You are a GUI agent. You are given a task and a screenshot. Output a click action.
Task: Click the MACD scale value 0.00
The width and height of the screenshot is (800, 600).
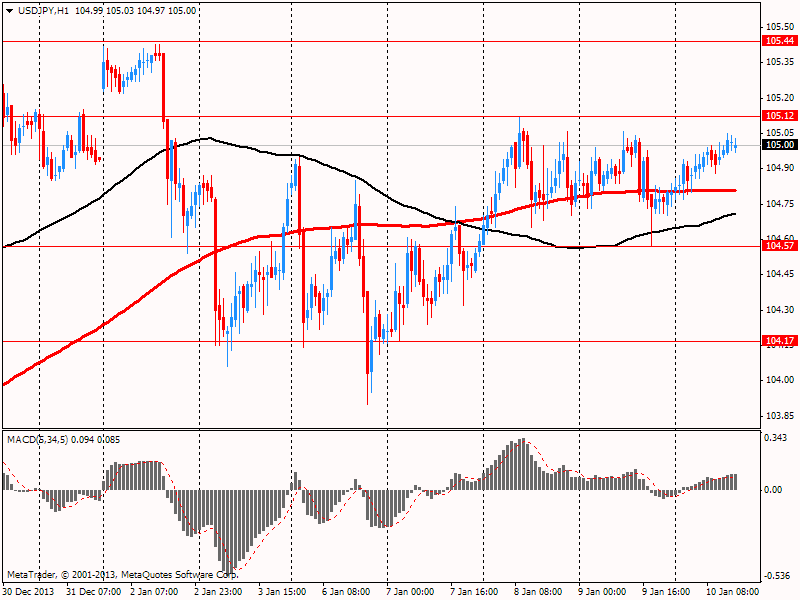coord(773,490)
